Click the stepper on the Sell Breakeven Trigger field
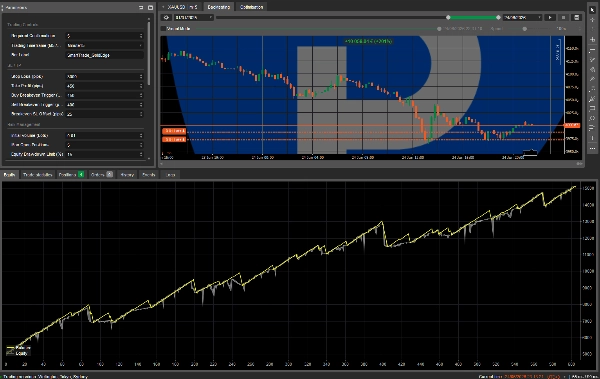Viewport: 600px width, 379px height. pos(141,105)
